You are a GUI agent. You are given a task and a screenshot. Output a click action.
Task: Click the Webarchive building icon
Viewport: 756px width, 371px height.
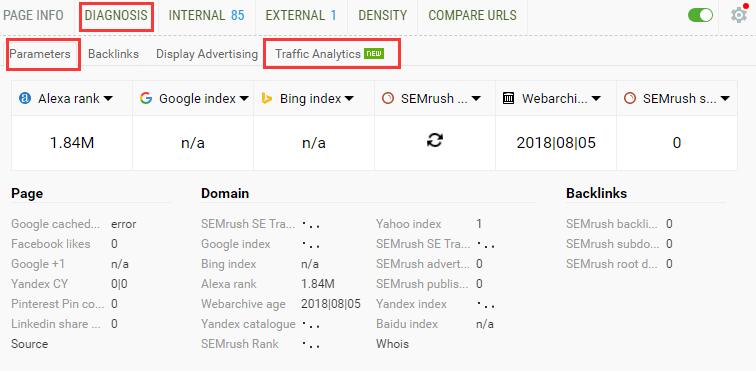(x=508, y=98)
